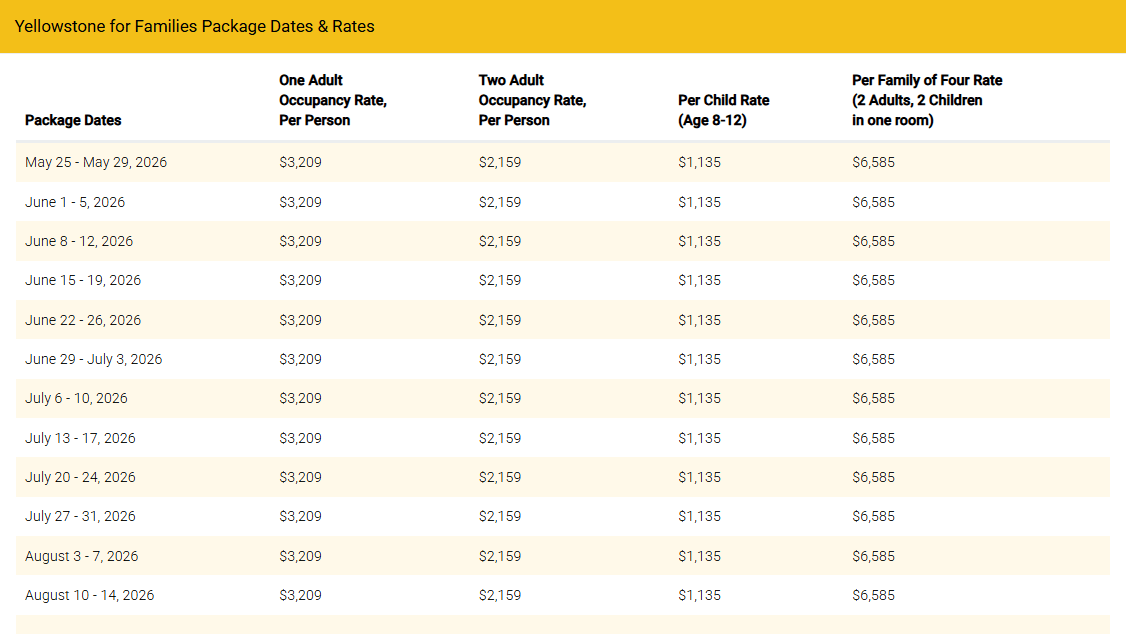Screen dimensions: 1126x643
Task: Select the 'June 22 - 26, 2026' date cell
Action: (x=83, y=320)
